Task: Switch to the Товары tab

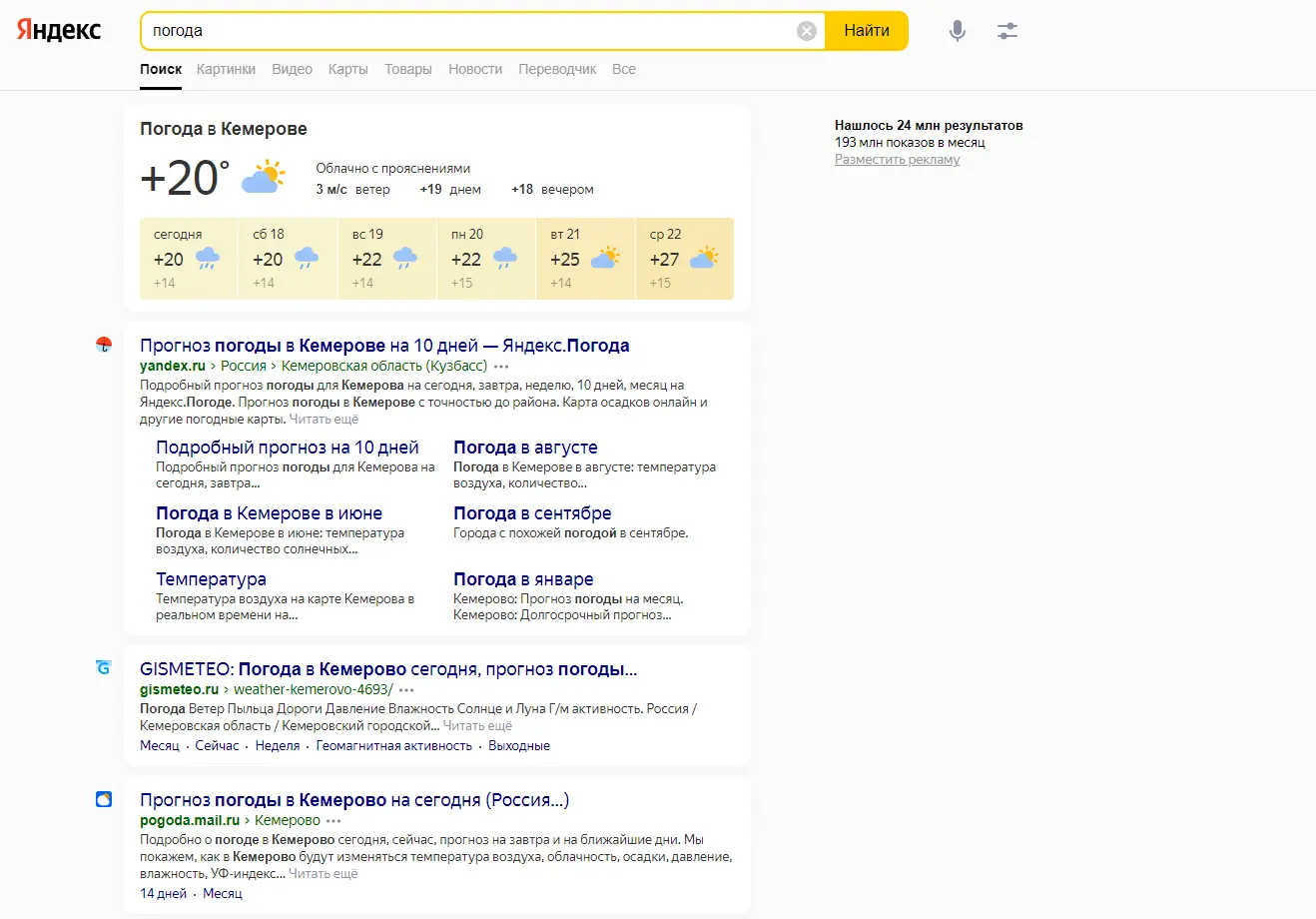Action: click(x=408, y=69)
